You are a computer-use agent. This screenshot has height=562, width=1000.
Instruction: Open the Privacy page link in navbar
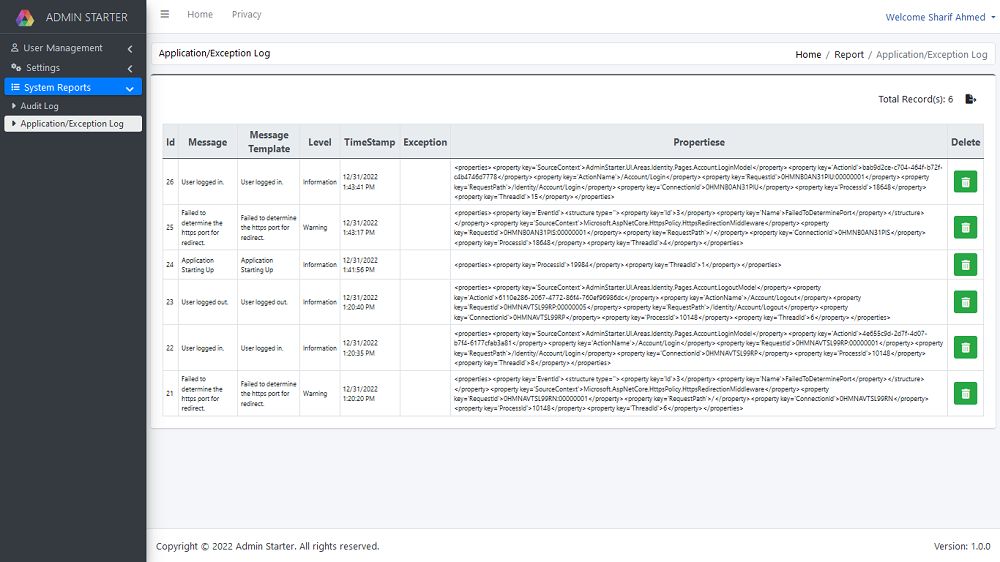[x=246, y=14]
